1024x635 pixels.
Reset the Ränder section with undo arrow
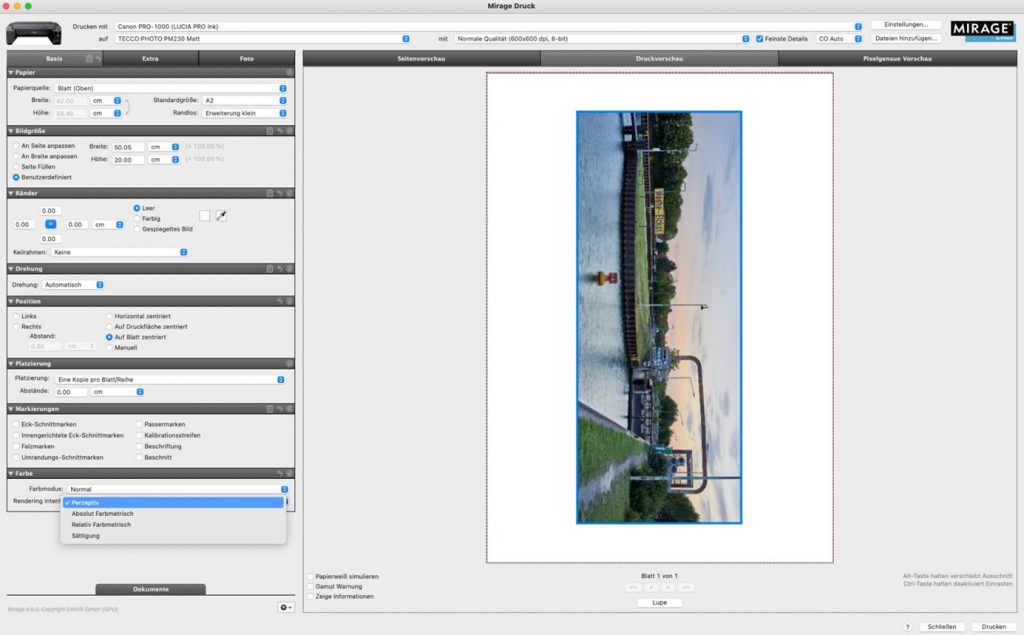pos(280,193)
